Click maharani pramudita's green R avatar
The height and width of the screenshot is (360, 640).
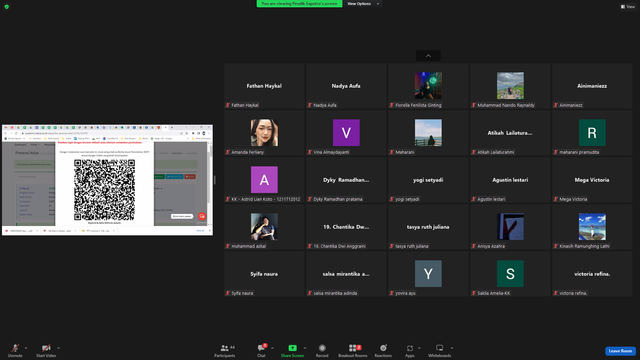click(592, 132)
